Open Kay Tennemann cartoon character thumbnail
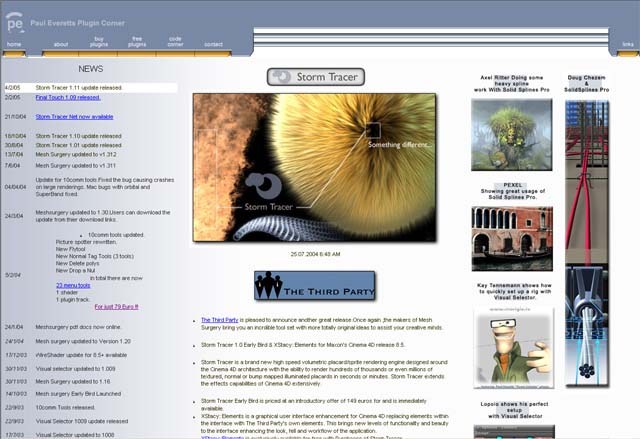640x439 pixels. [514, 347]
